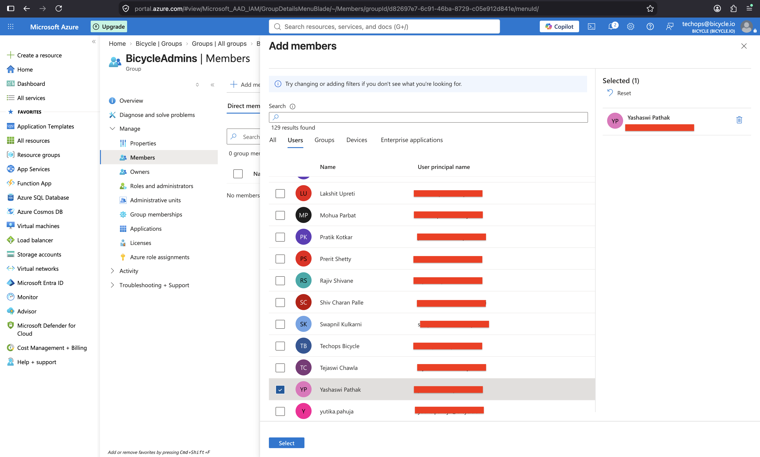Remove Yashaswi Pathak with the trash icon

739,120
